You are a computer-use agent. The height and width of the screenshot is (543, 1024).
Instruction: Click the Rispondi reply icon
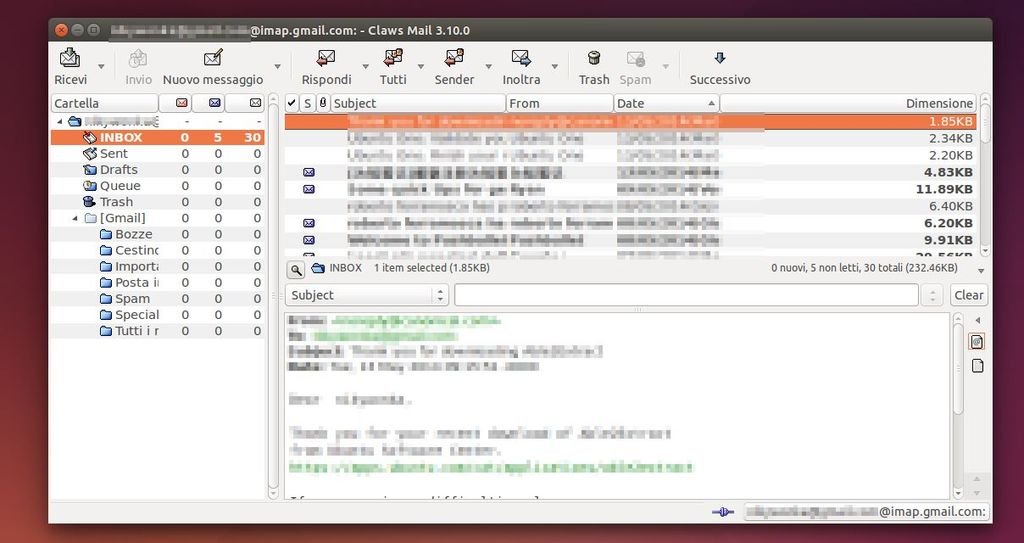[326, 59]
